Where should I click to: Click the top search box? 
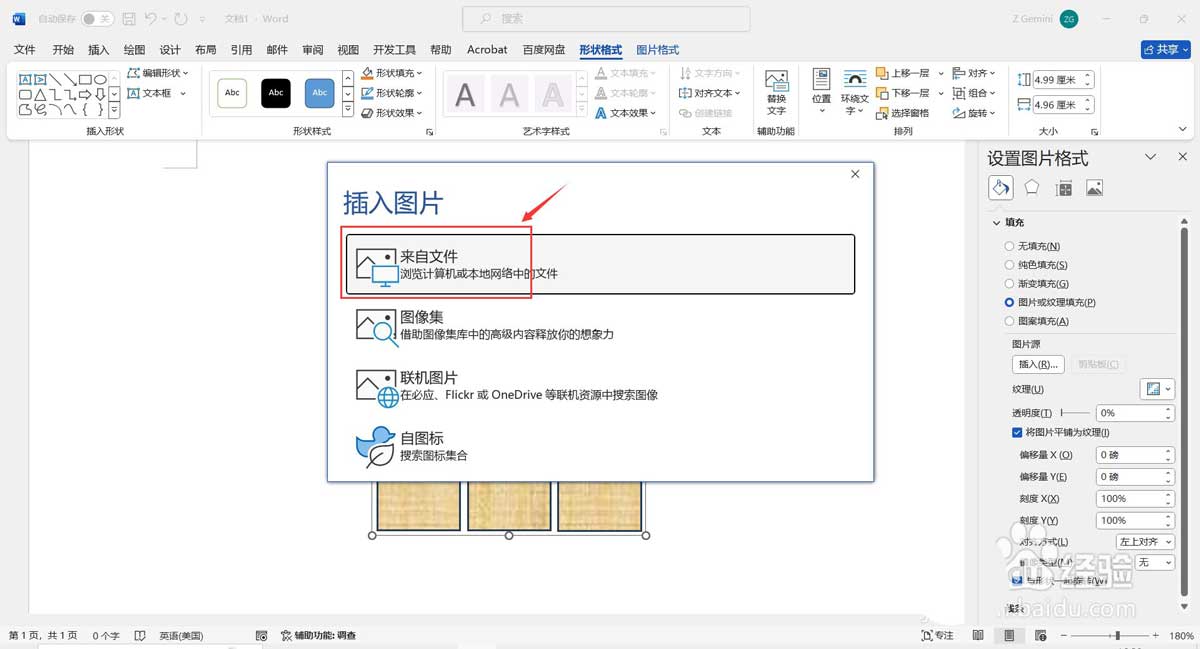tap(605, 18)
